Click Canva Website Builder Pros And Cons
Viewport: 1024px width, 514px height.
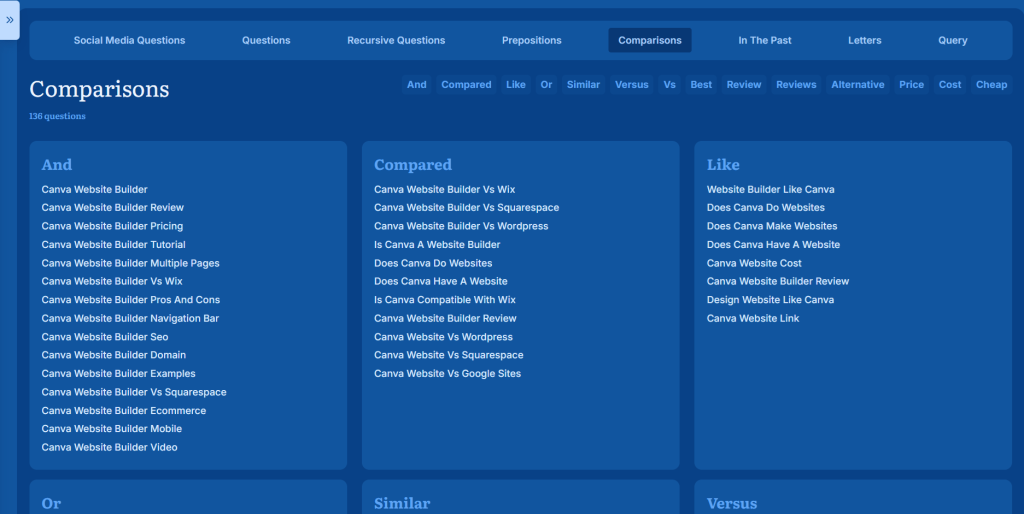(131, 300)
